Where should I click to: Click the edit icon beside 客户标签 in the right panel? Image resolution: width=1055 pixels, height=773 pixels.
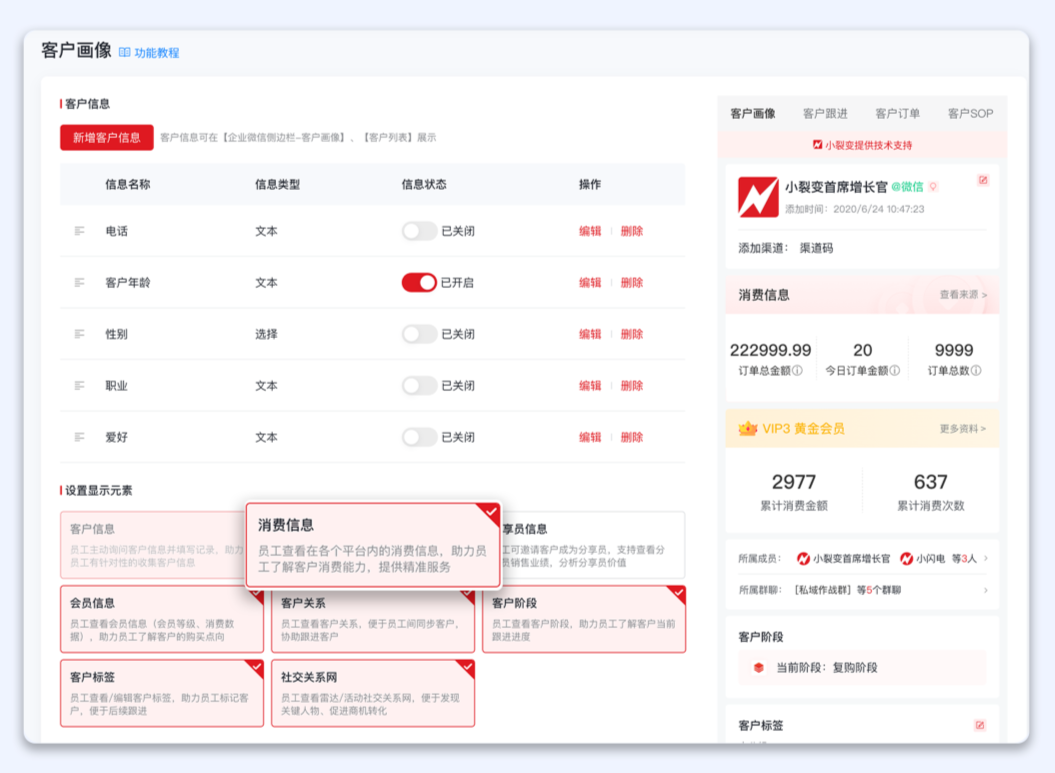980,725
